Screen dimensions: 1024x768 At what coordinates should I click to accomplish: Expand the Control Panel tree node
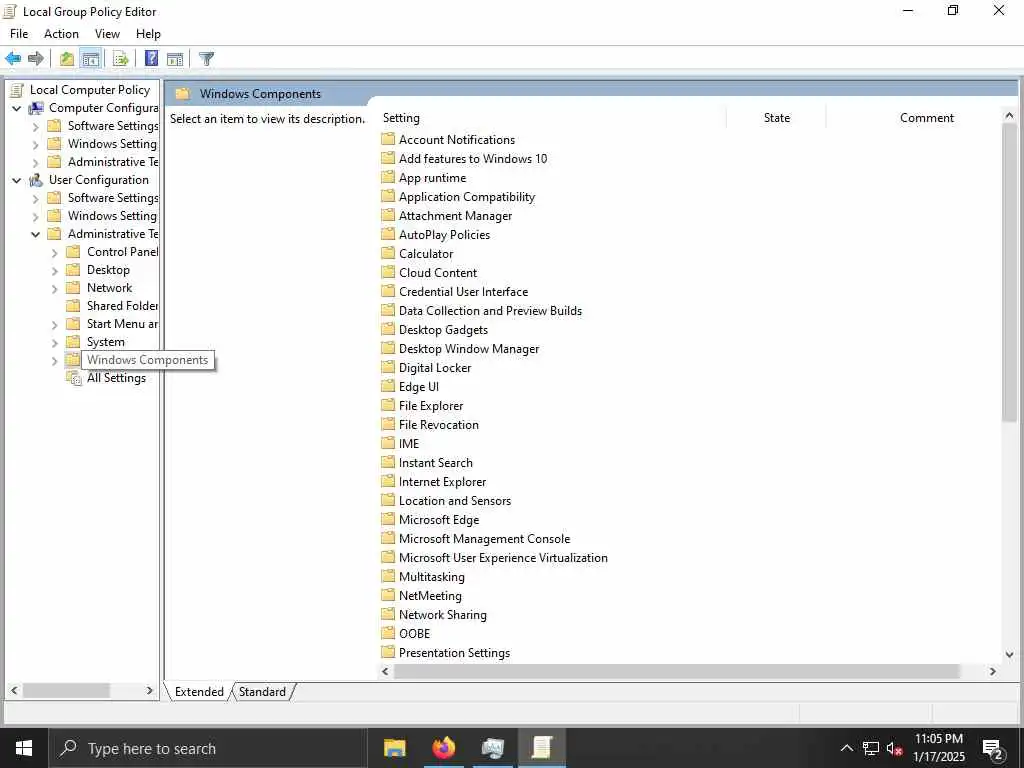point(55,253)
